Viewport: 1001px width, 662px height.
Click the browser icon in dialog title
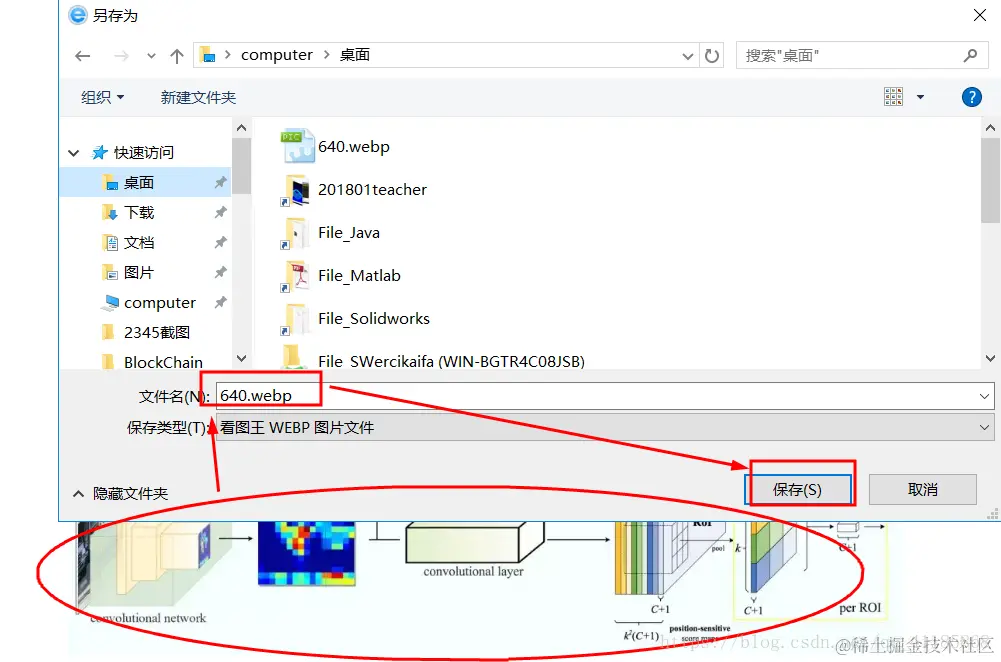click(77, 15)
